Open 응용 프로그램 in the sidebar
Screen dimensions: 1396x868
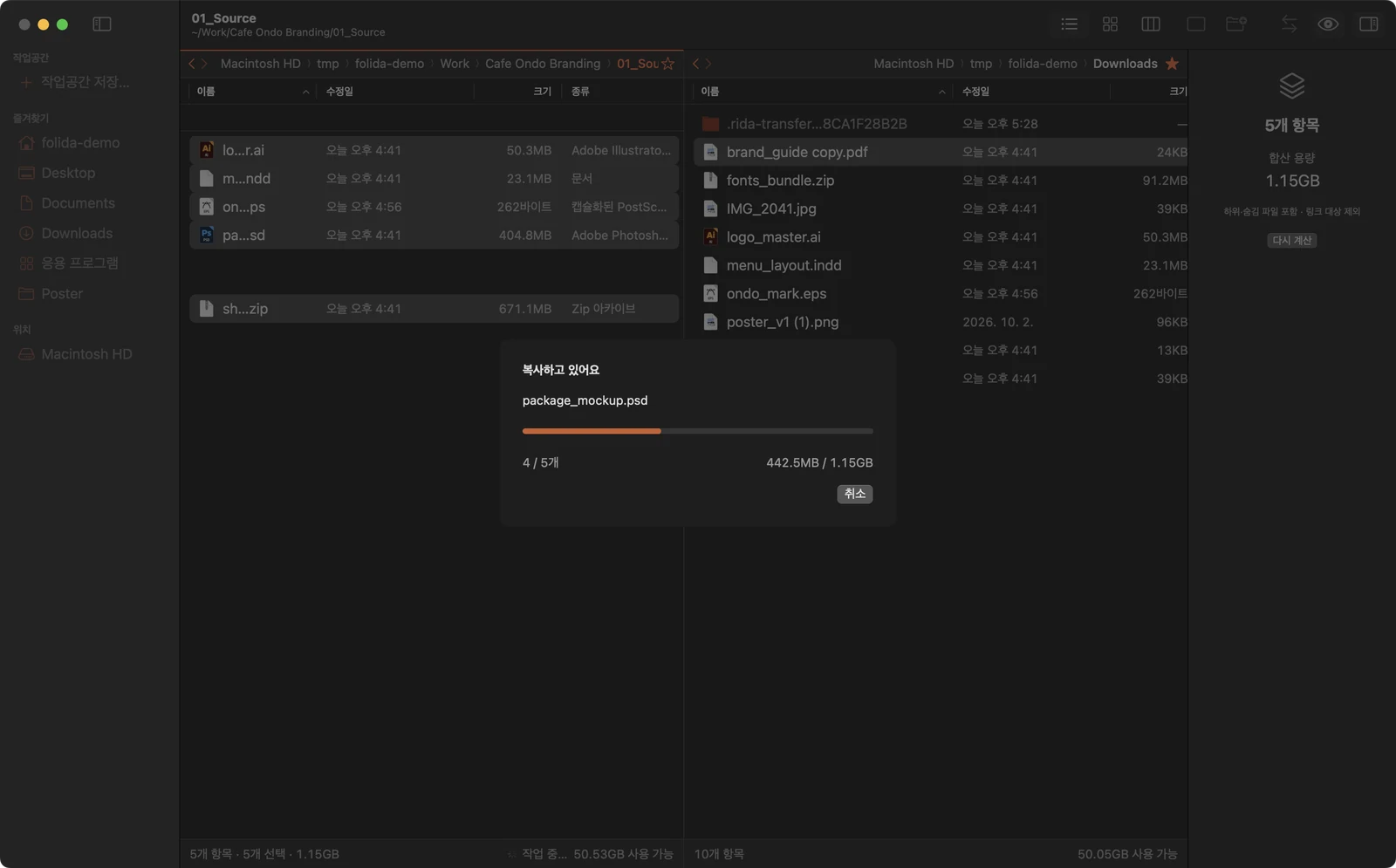tap(79, 263)
